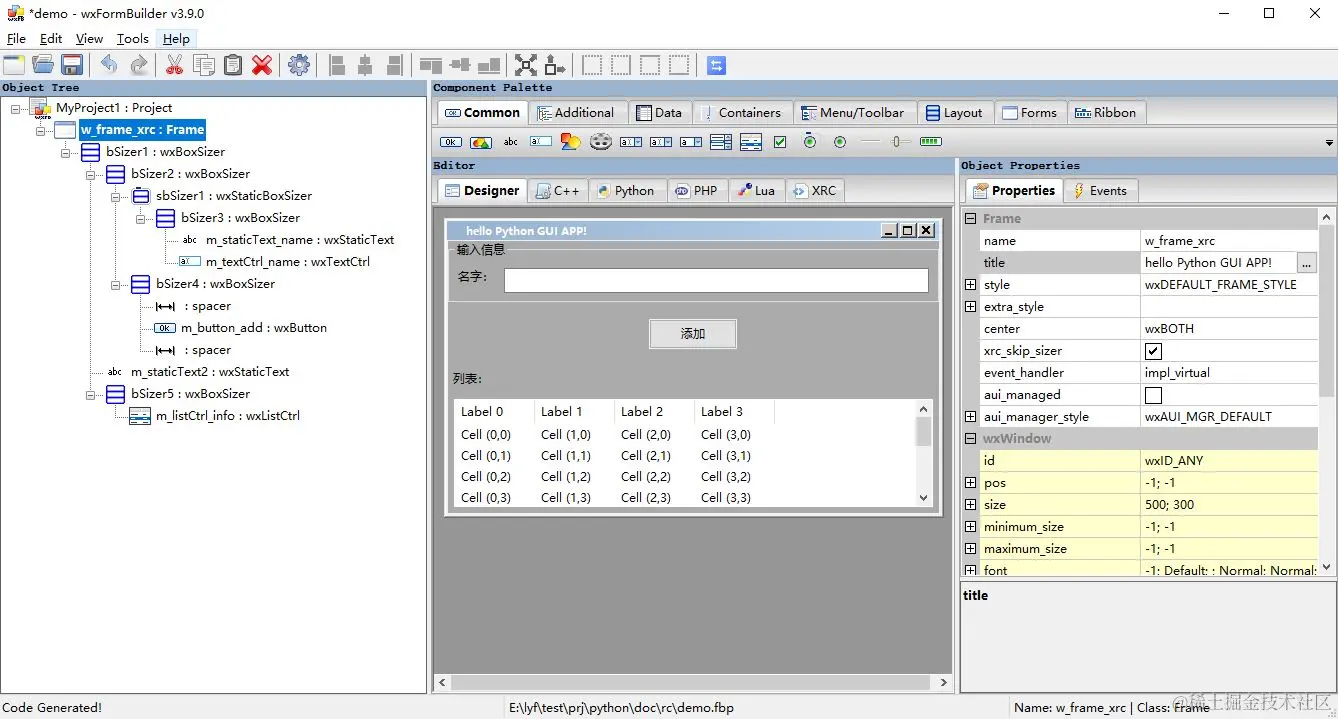1338x719 pixels.
Task: Open the component palette overflow dropdown arrow
Action: click(1329, 143)
